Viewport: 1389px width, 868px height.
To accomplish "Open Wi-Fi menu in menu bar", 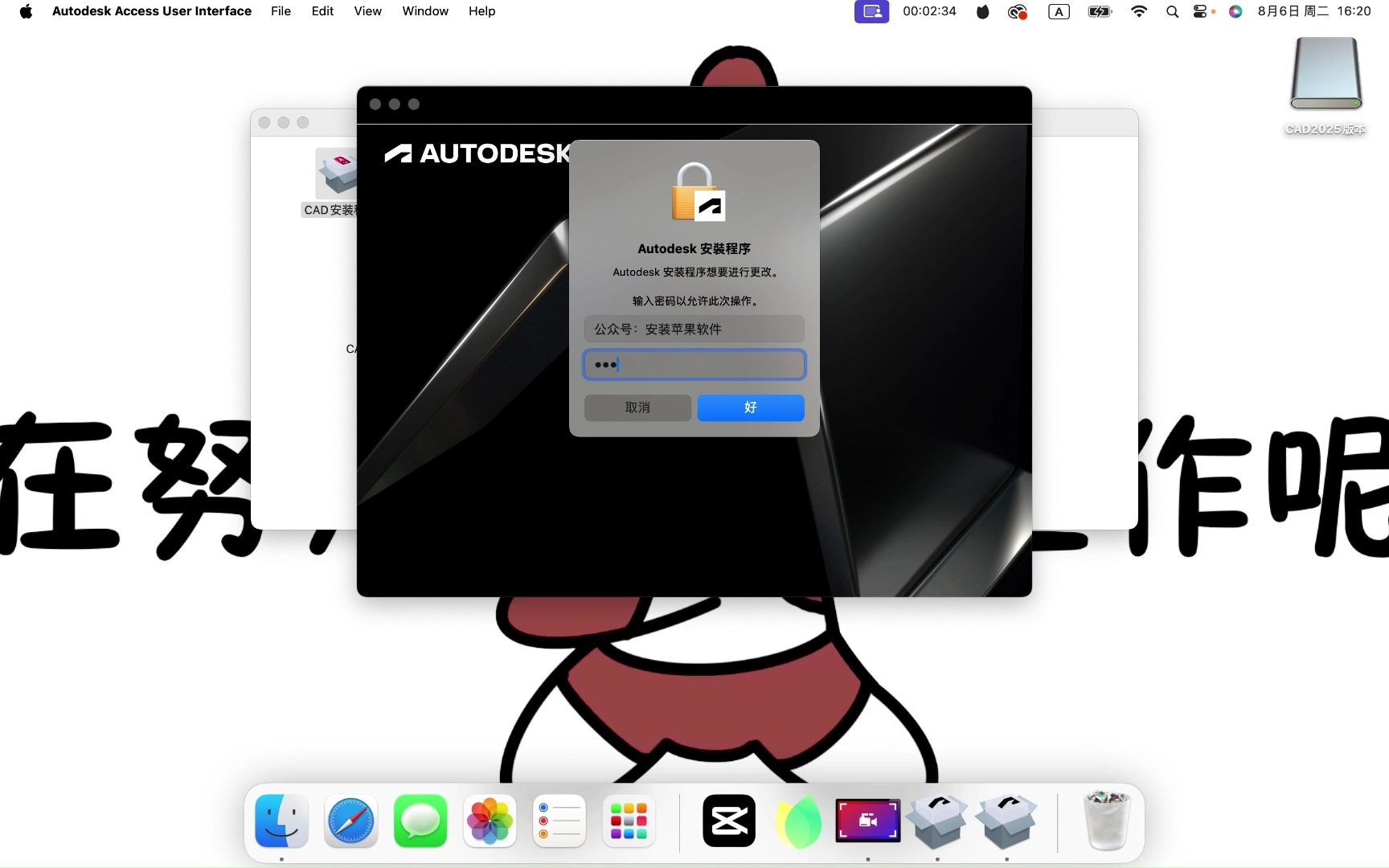I will 1139,11.
